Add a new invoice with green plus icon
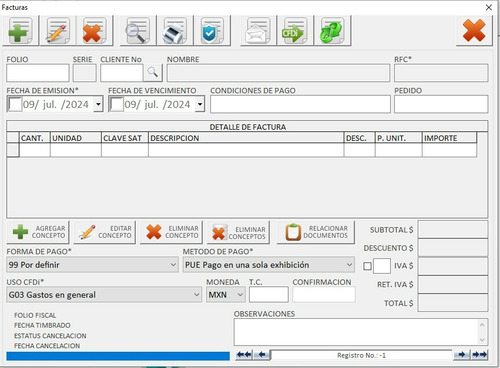 point(21,31)
